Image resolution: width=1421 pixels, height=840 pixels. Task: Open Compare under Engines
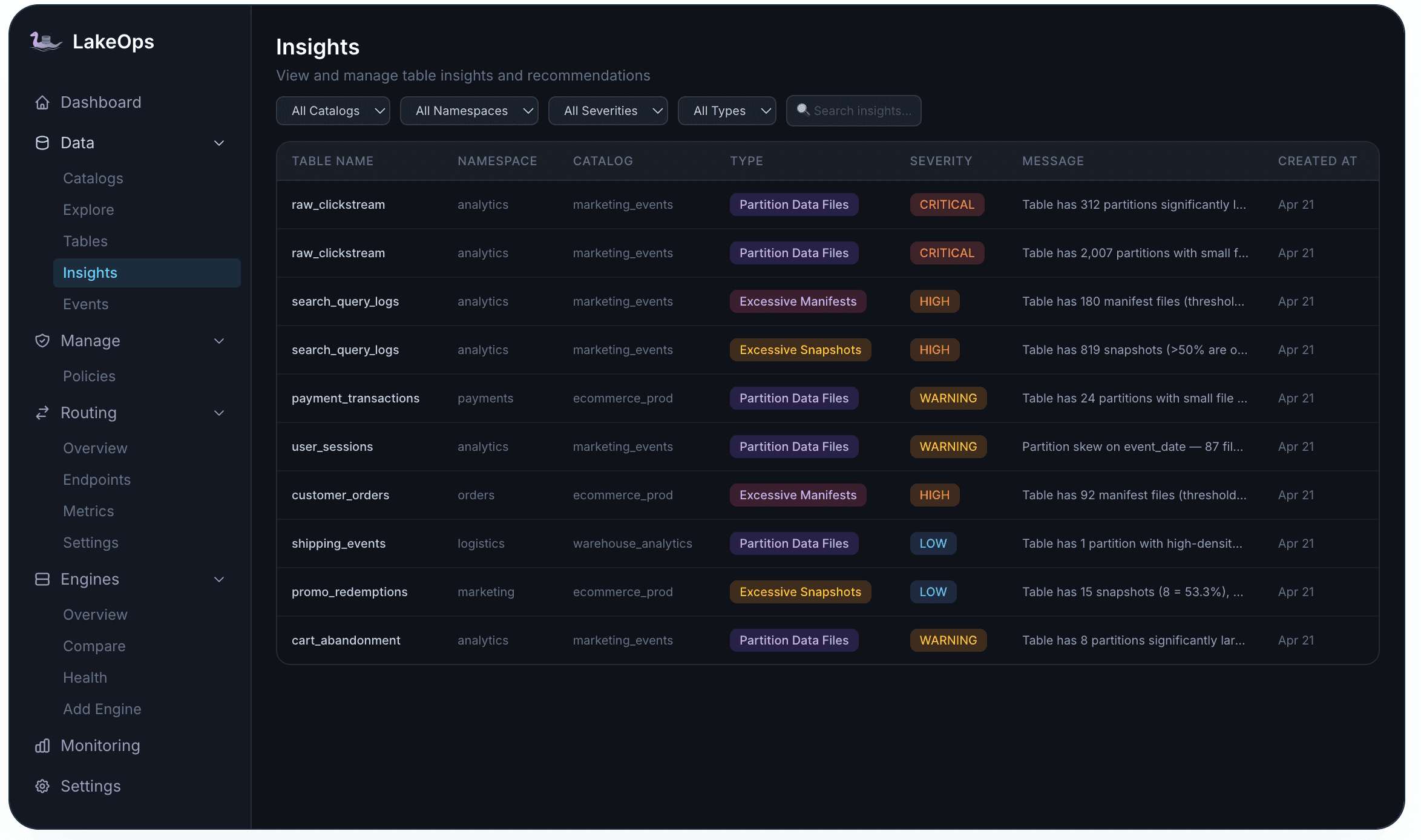[94, 646]
